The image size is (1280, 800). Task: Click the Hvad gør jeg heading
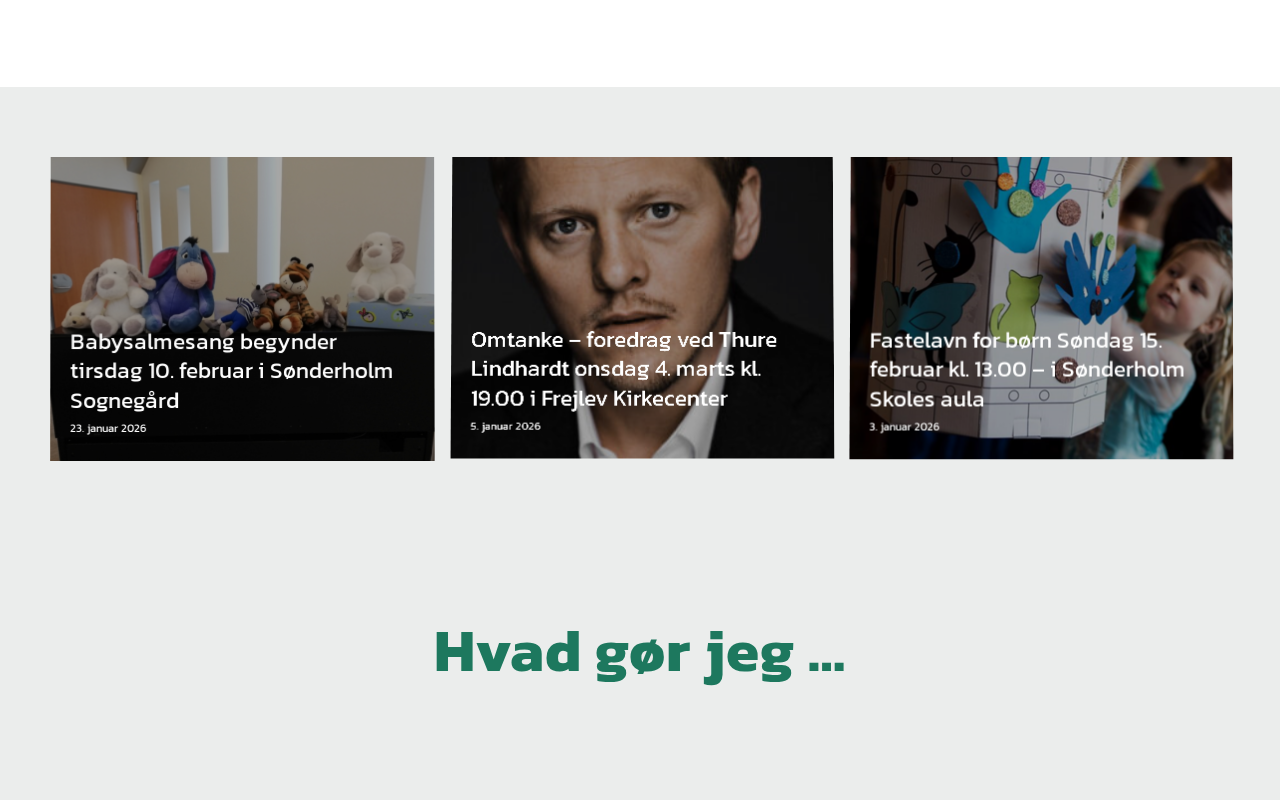[639, 653]
